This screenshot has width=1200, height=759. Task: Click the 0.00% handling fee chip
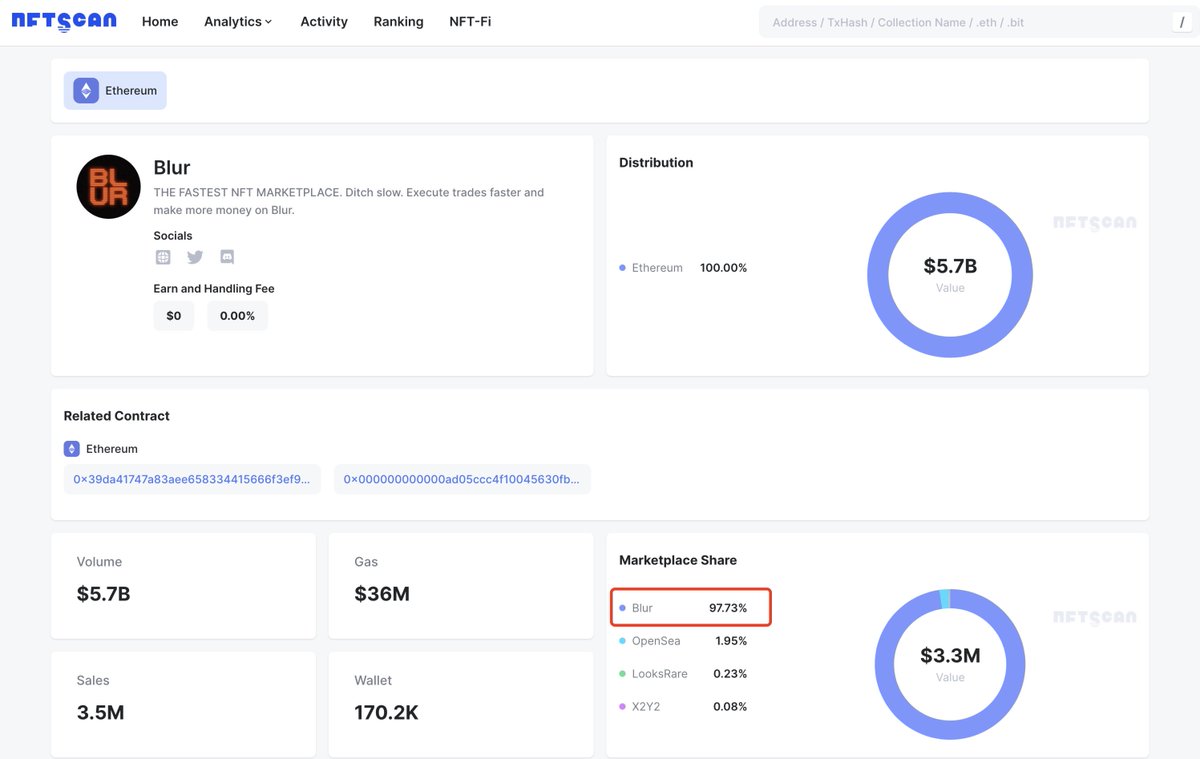point(237,316)
